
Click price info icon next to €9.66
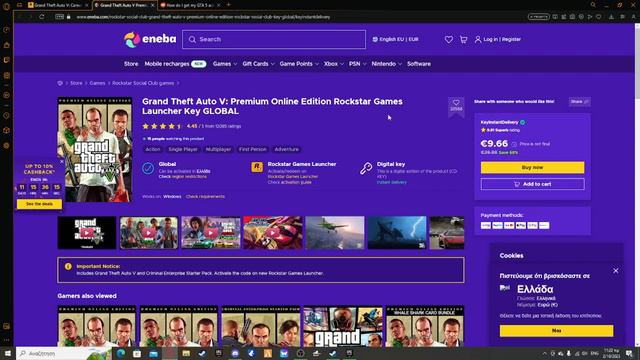pyautogui.click(x=514, y=144)
